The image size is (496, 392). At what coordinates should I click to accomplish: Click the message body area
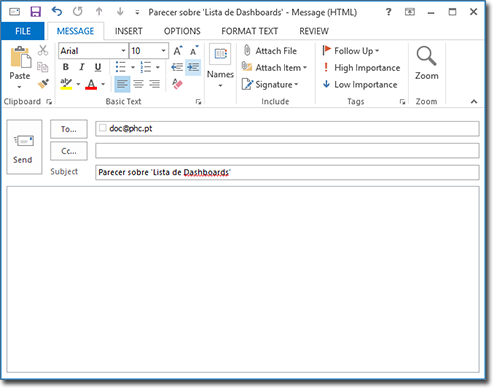(x=243, y=279)
